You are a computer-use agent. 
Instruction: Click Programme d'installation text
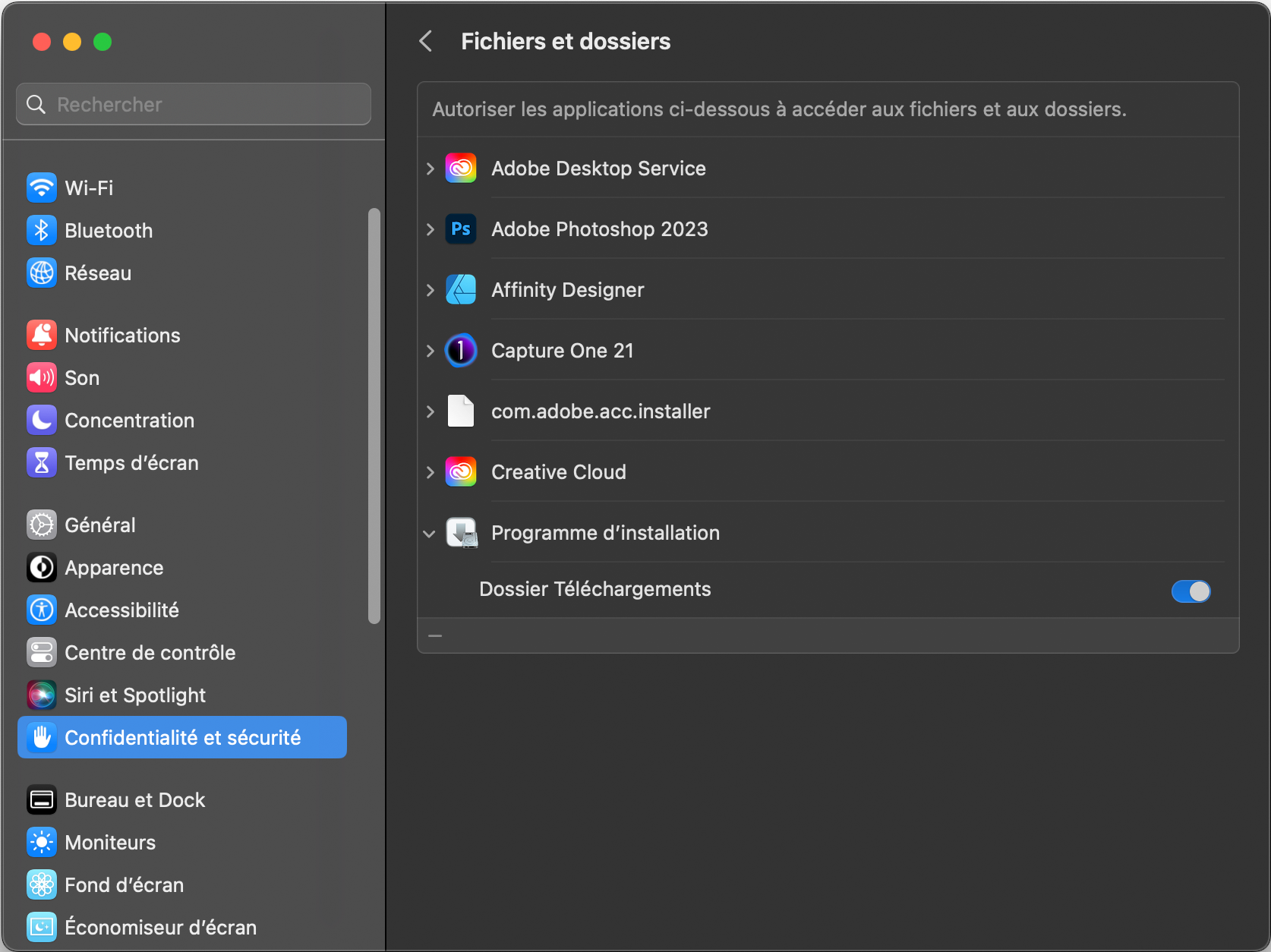click(x=605, y=532)
